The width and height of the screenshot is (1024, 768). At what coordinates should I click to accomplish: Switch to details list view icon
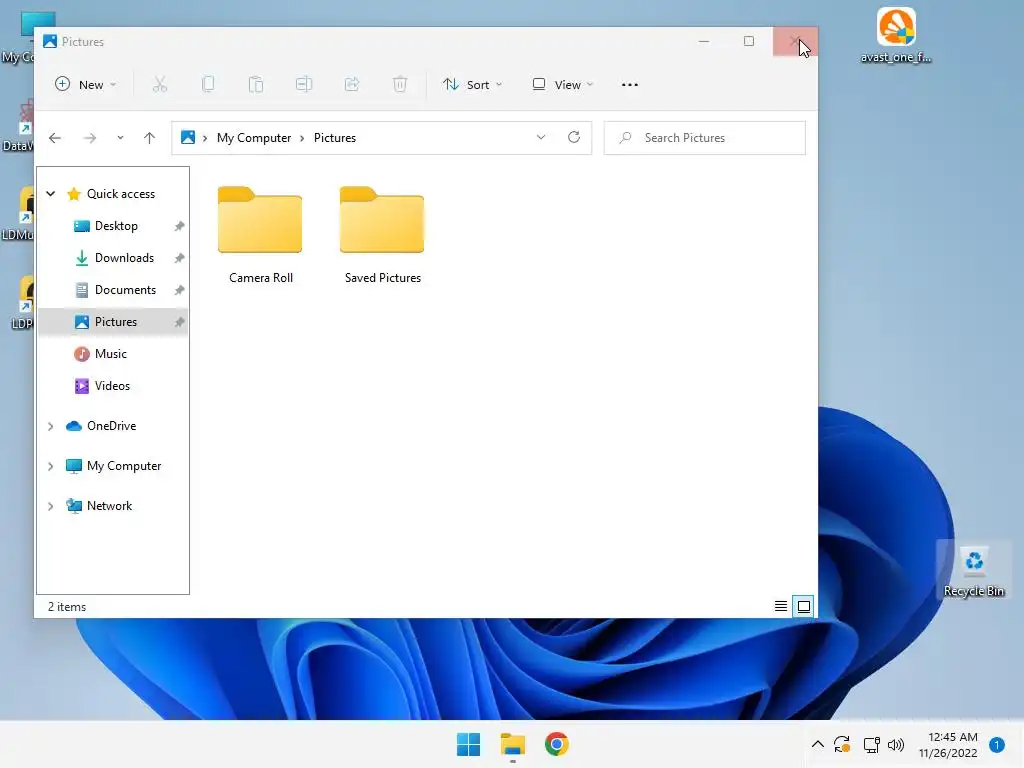[780, 606]
